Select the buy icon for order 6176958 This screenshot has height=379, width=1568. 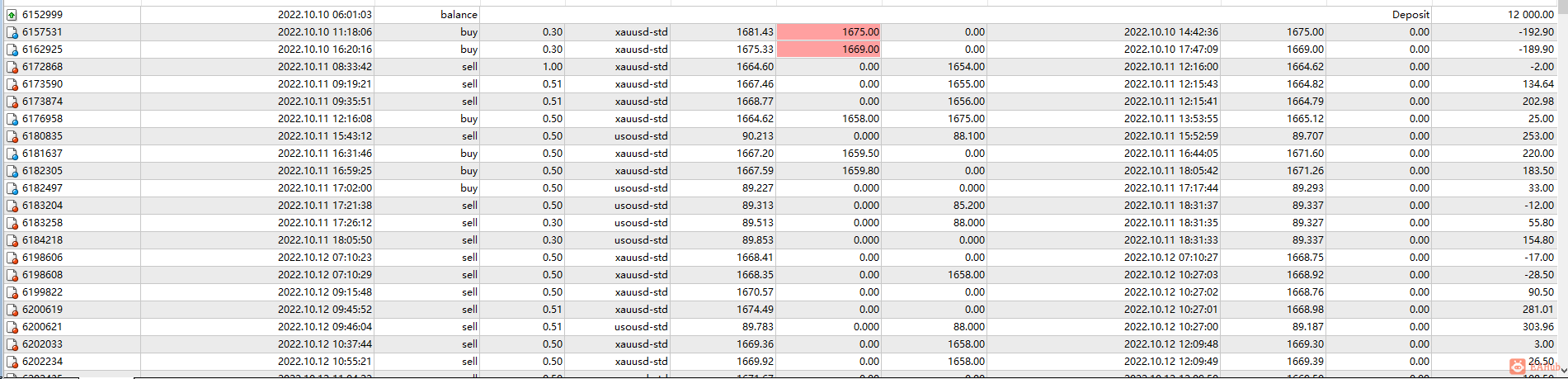[x=12, y=119]
